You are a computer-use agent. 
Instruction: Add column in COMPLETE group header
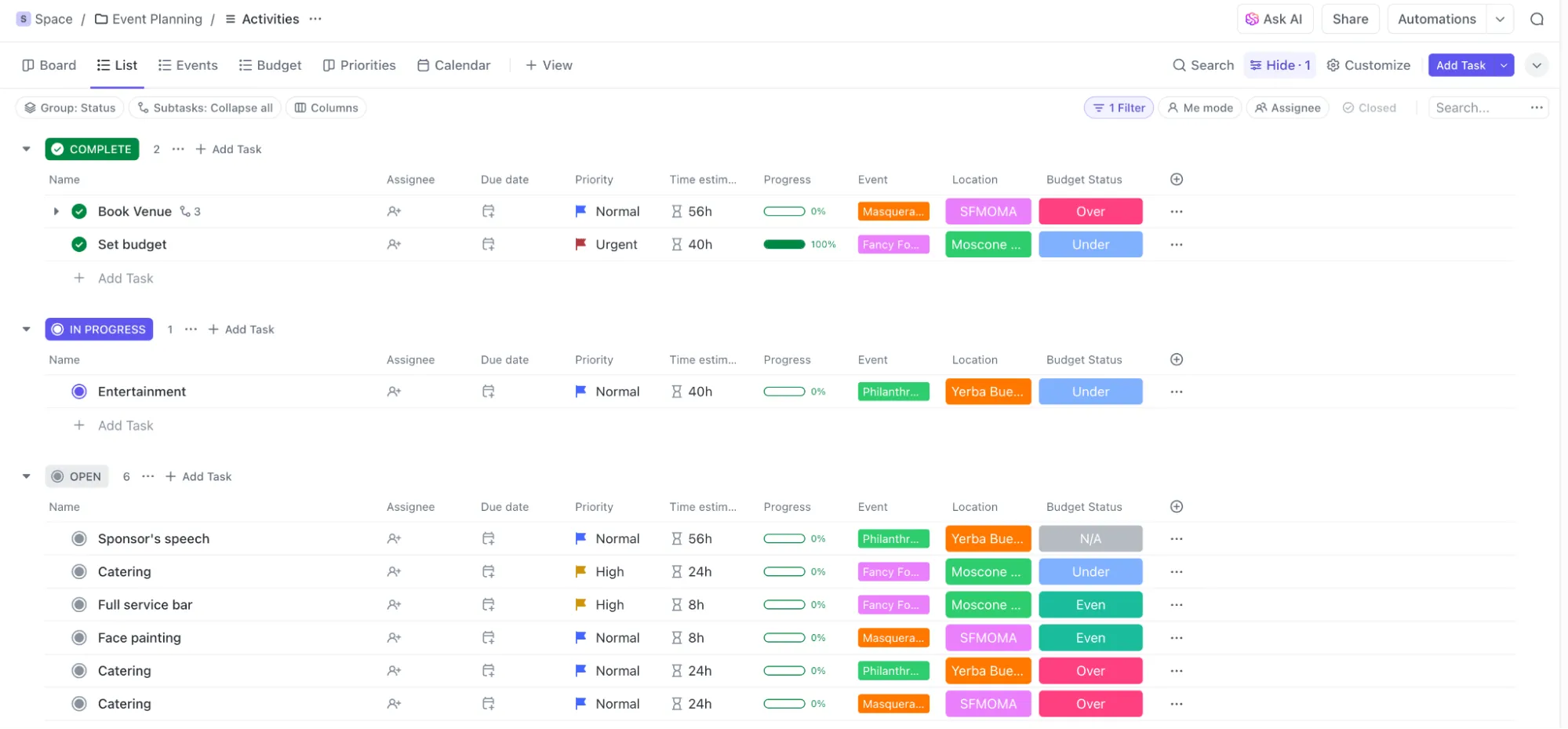[1176, 179]
